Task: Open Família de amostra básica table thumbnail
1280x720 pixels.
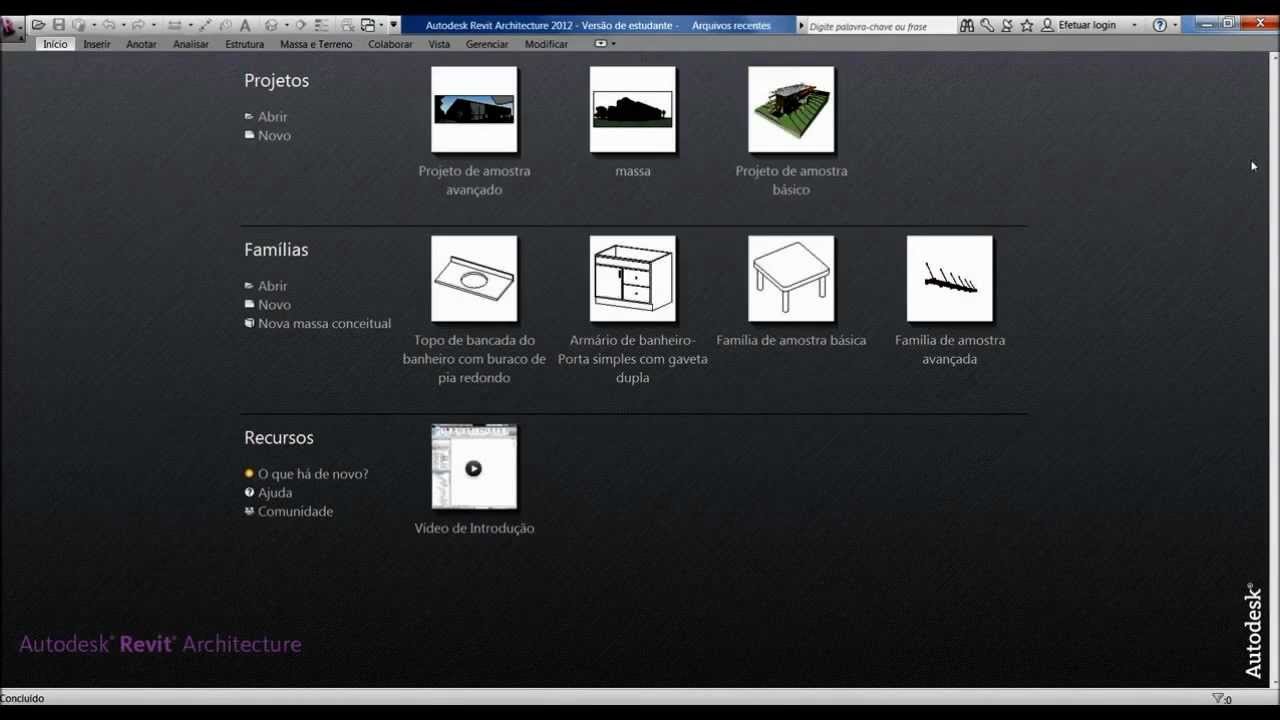Action: click(791, 278)
